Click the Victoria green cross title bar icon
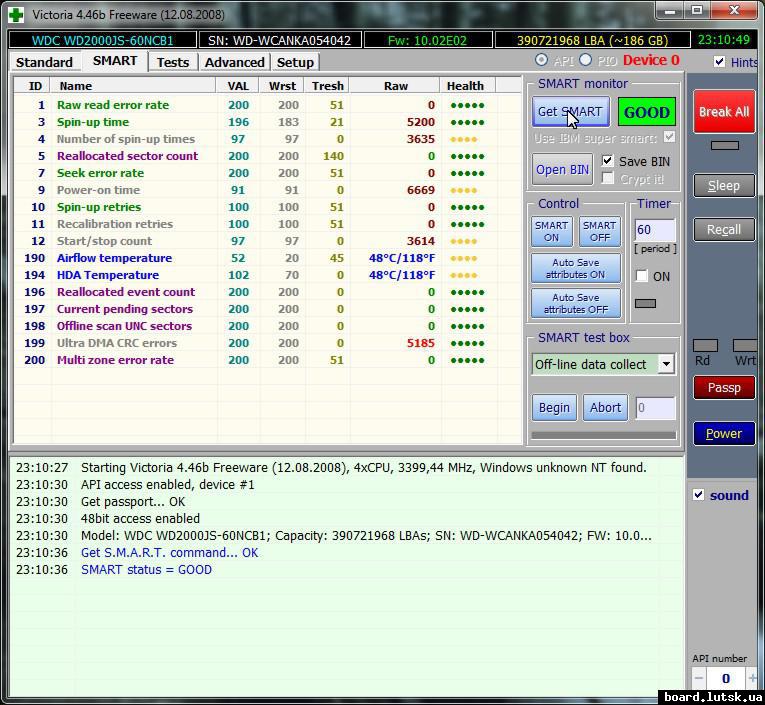 [15, 14]
